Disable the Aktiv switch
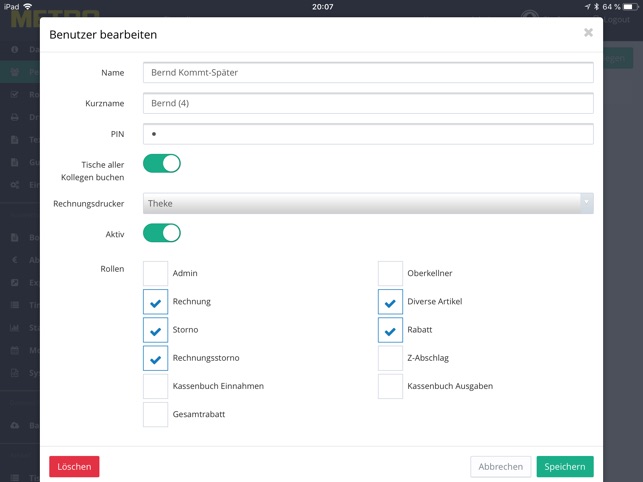This screenshot has width=643, height=482. click(x=162, y=233)
